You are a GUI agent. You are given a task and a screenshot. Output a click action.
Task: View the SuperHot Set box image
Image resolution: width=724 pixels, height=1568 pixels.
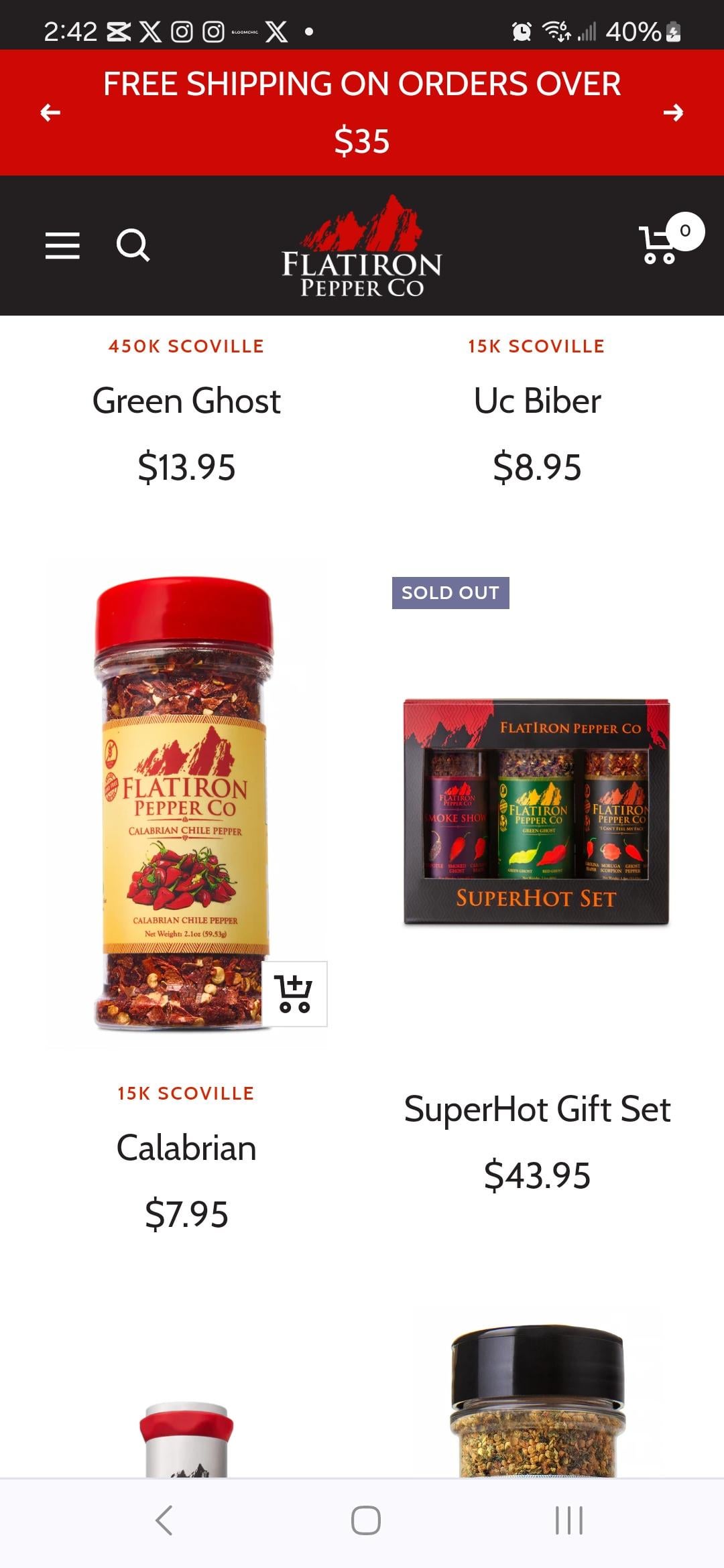pos(536,812)
